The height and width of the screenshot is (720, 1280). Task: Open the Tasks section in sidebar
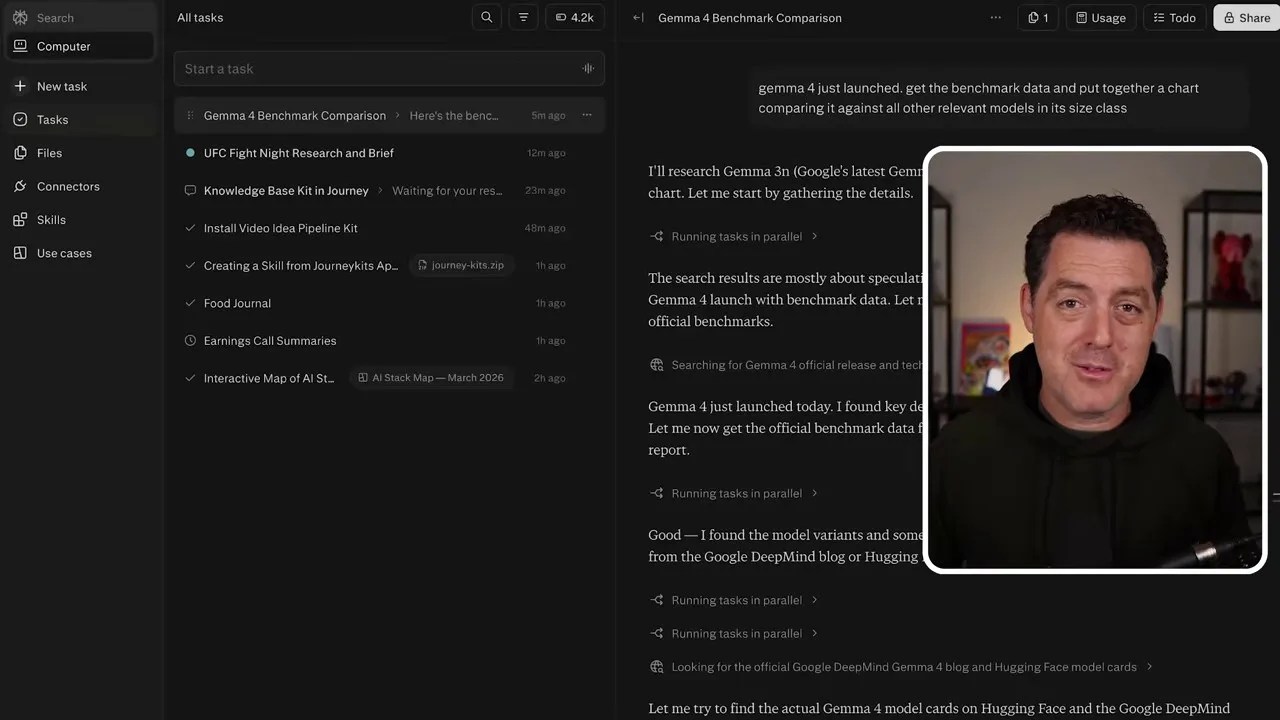point(80,120)
